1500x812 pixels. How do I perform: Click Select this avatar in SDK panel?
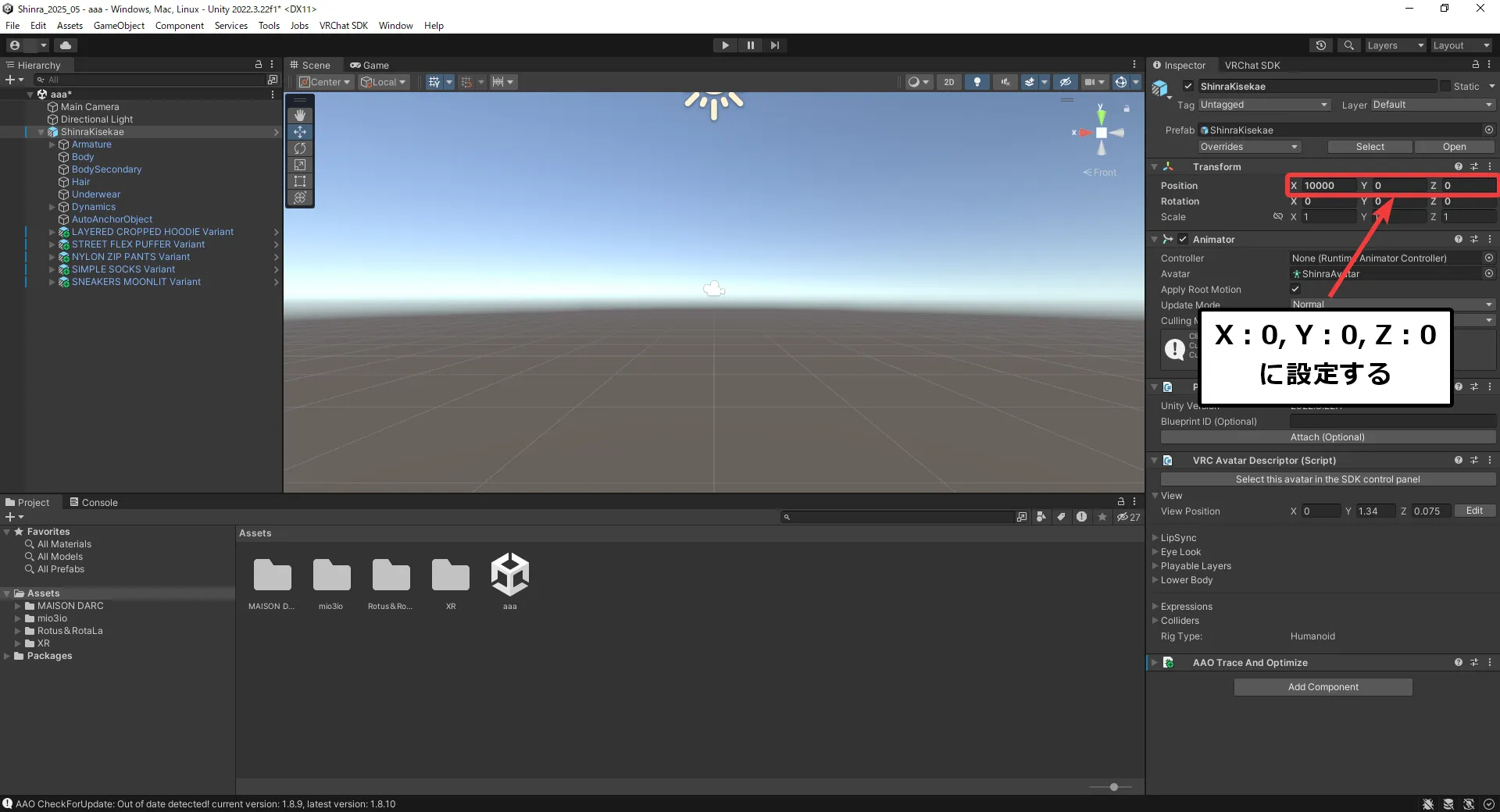pyautogui.click(x=1327, y=479)
